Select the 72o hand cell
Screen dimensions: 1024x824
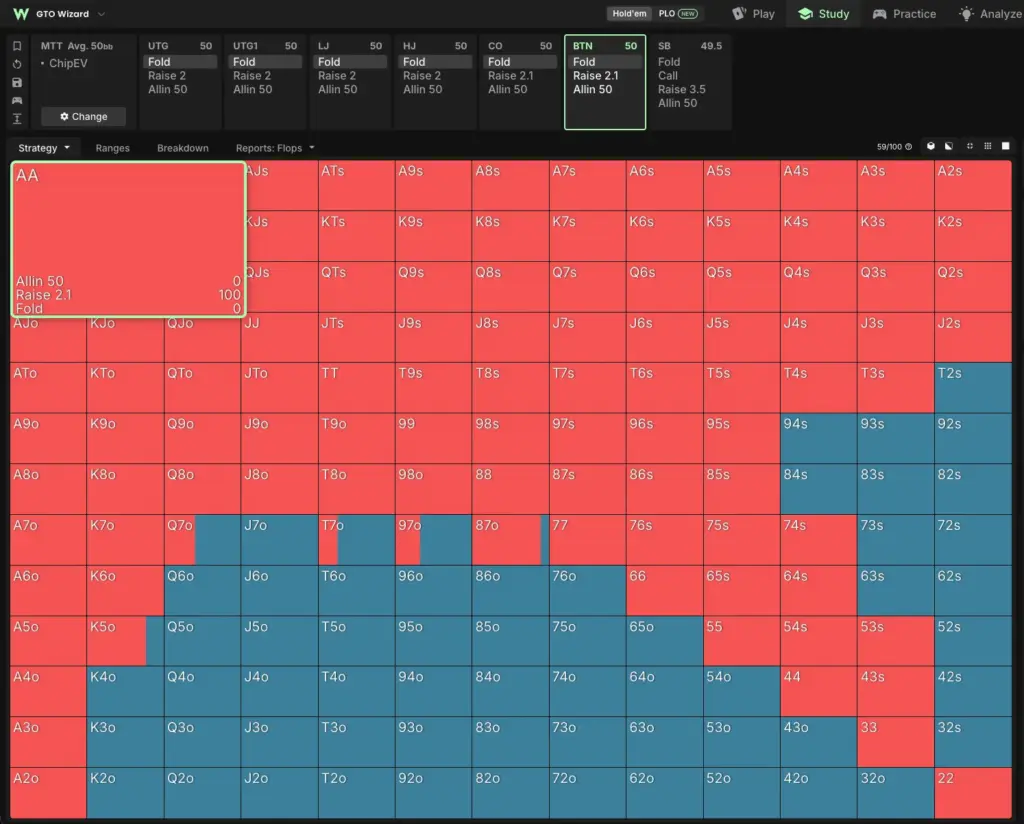[x=587, y=793]
